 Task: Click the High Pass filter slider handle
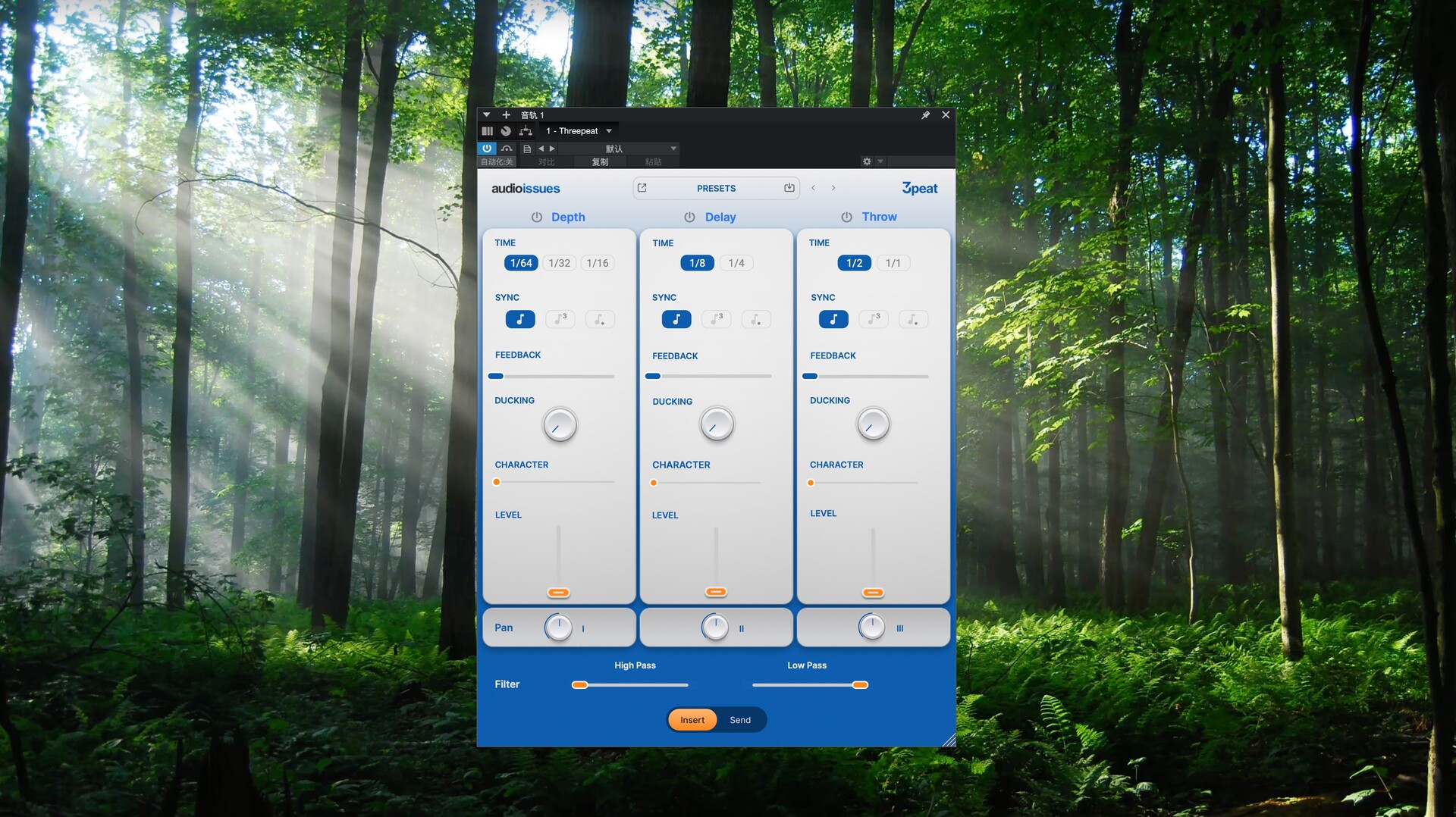coord(579,685)
